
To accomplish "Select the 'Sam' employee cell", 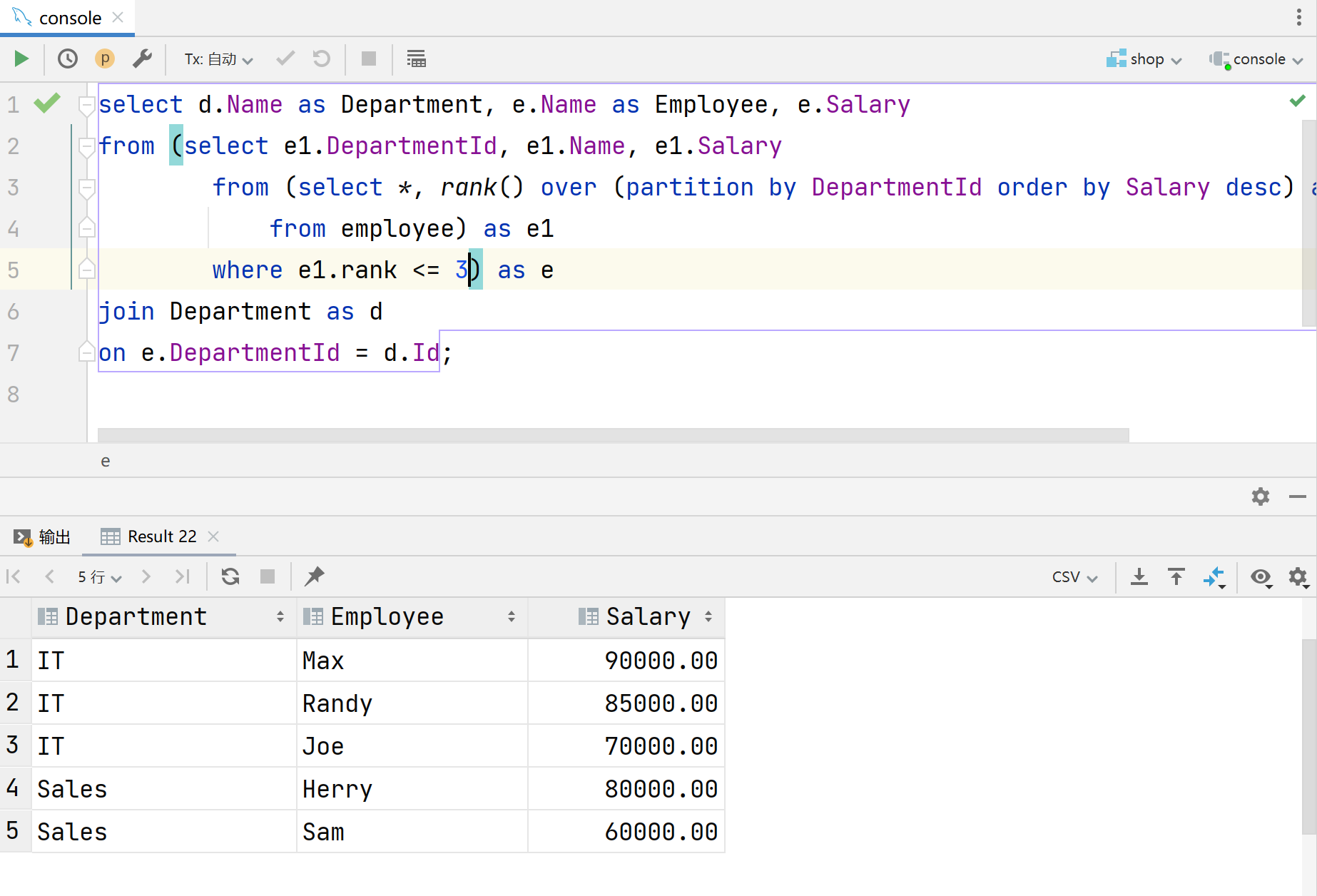I will (412, 832).
